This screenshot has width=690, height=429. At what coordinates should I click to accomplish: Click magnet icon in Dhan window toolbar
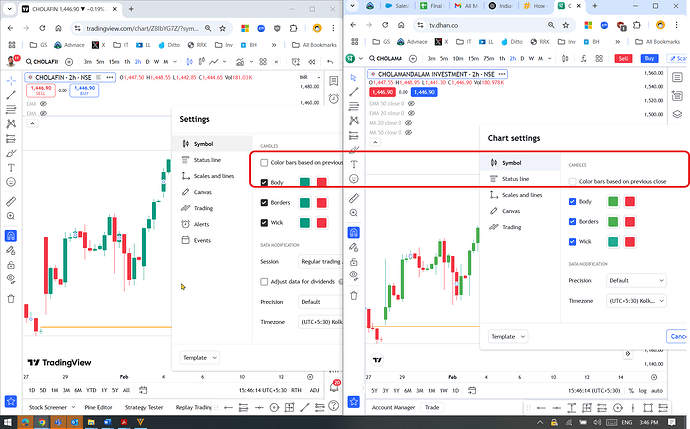click(353, 232)
